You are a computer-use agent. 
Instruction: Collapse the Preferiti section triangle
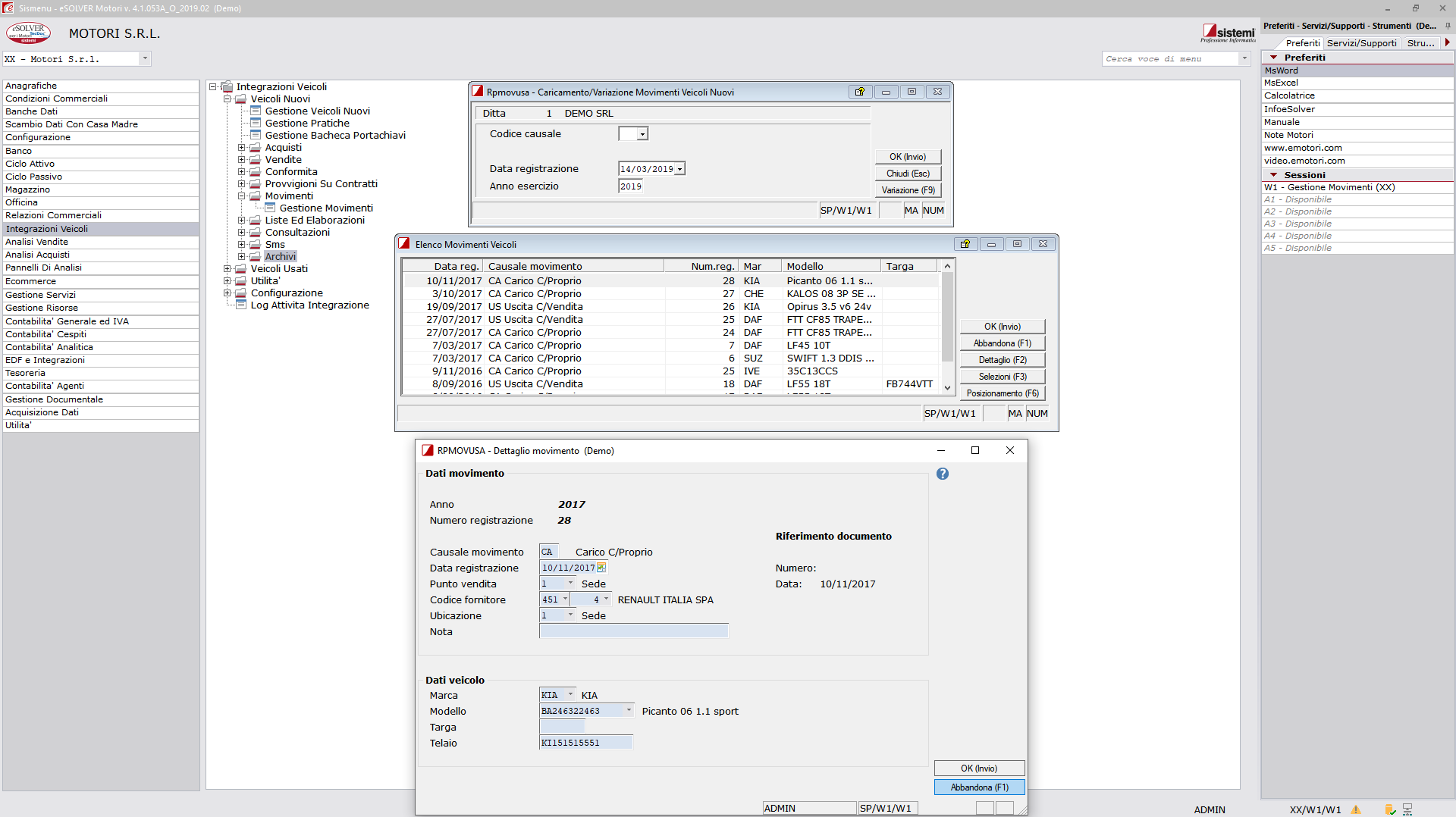(1274, 58)
